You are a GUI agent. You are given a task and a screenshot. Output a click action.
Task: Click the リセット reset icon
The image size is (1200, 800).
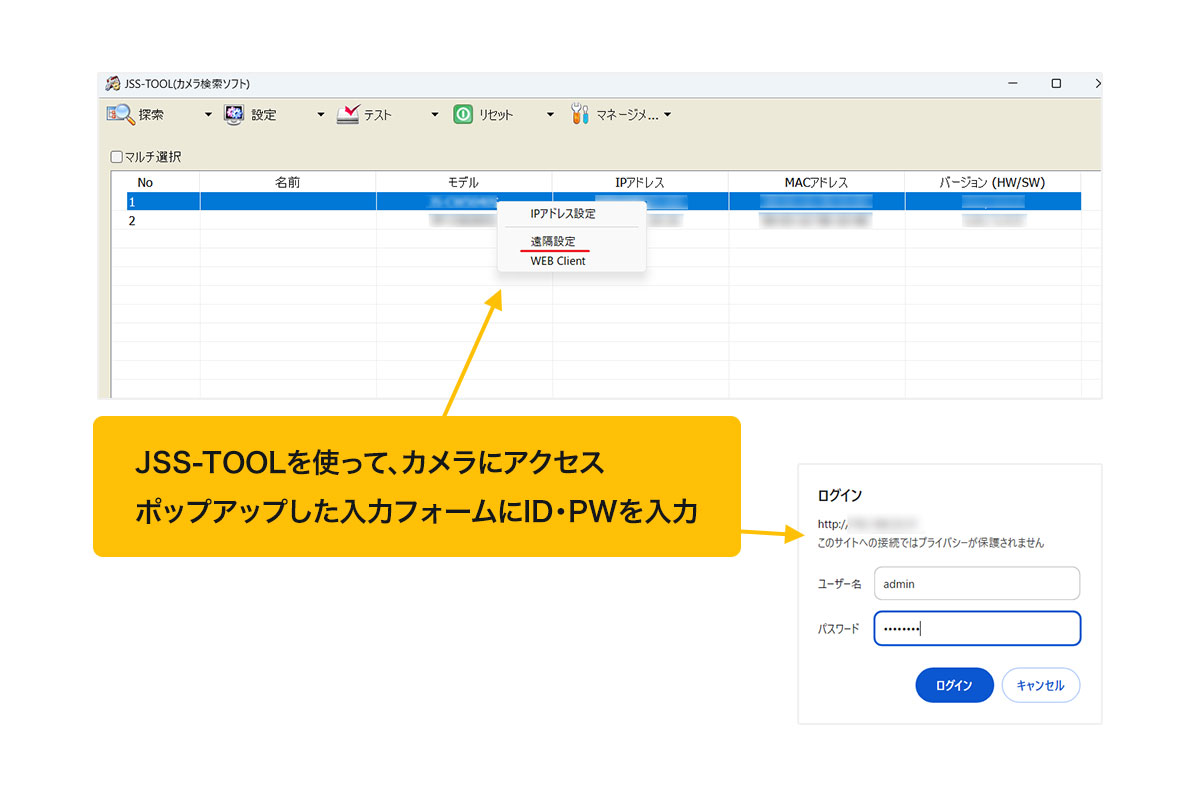coord(462,114)
